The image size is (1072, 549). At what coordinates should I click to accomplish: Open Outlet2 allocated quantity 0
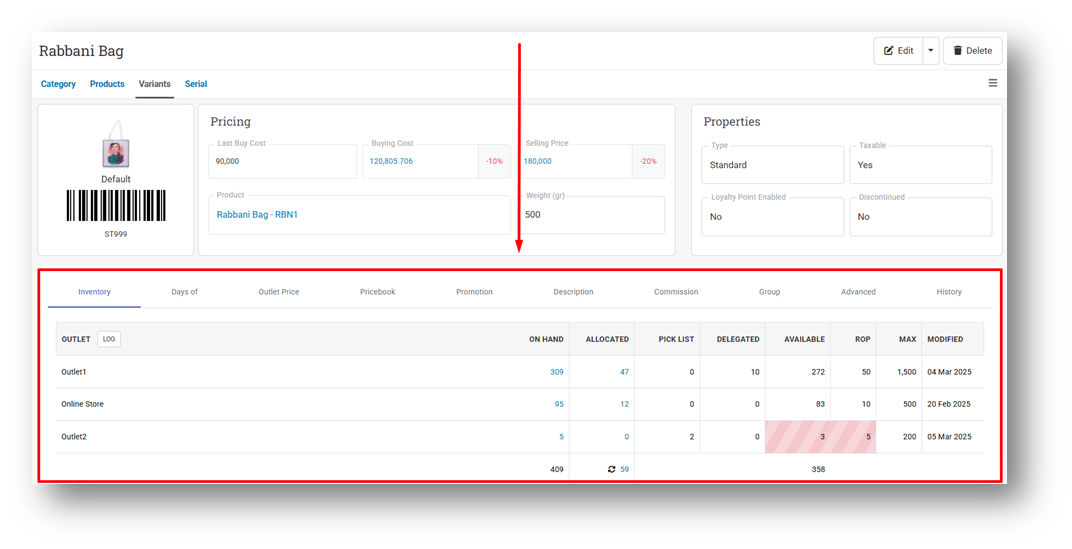point(626,437)
